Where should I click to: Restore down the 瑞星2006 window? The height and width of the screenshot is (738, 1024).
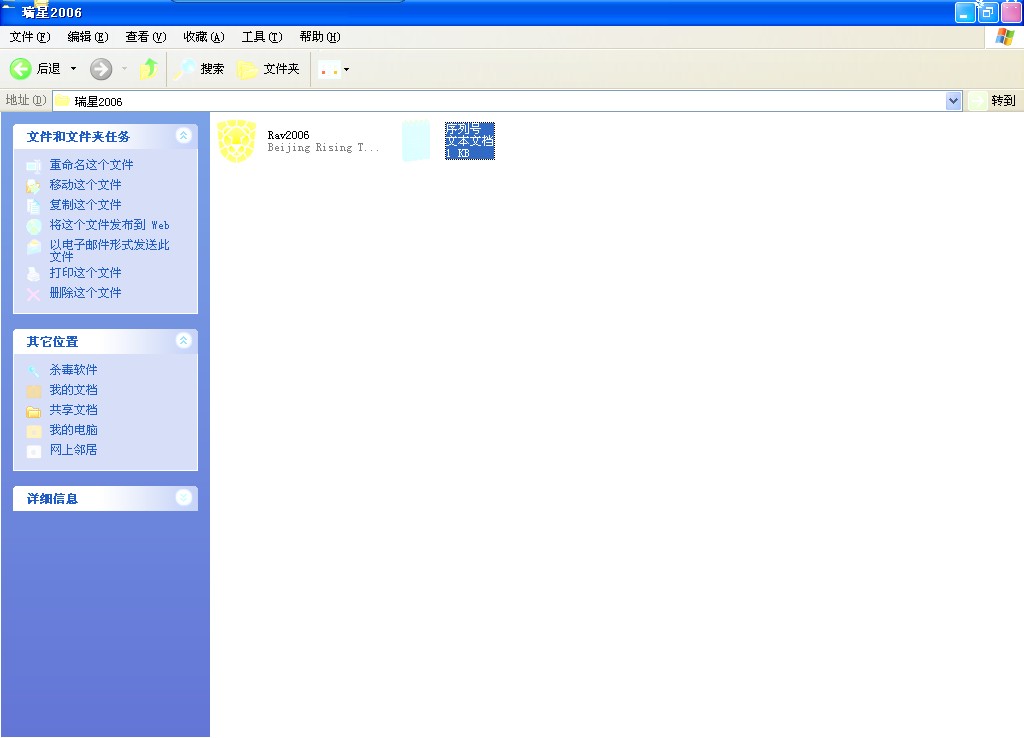click(987, 12)
